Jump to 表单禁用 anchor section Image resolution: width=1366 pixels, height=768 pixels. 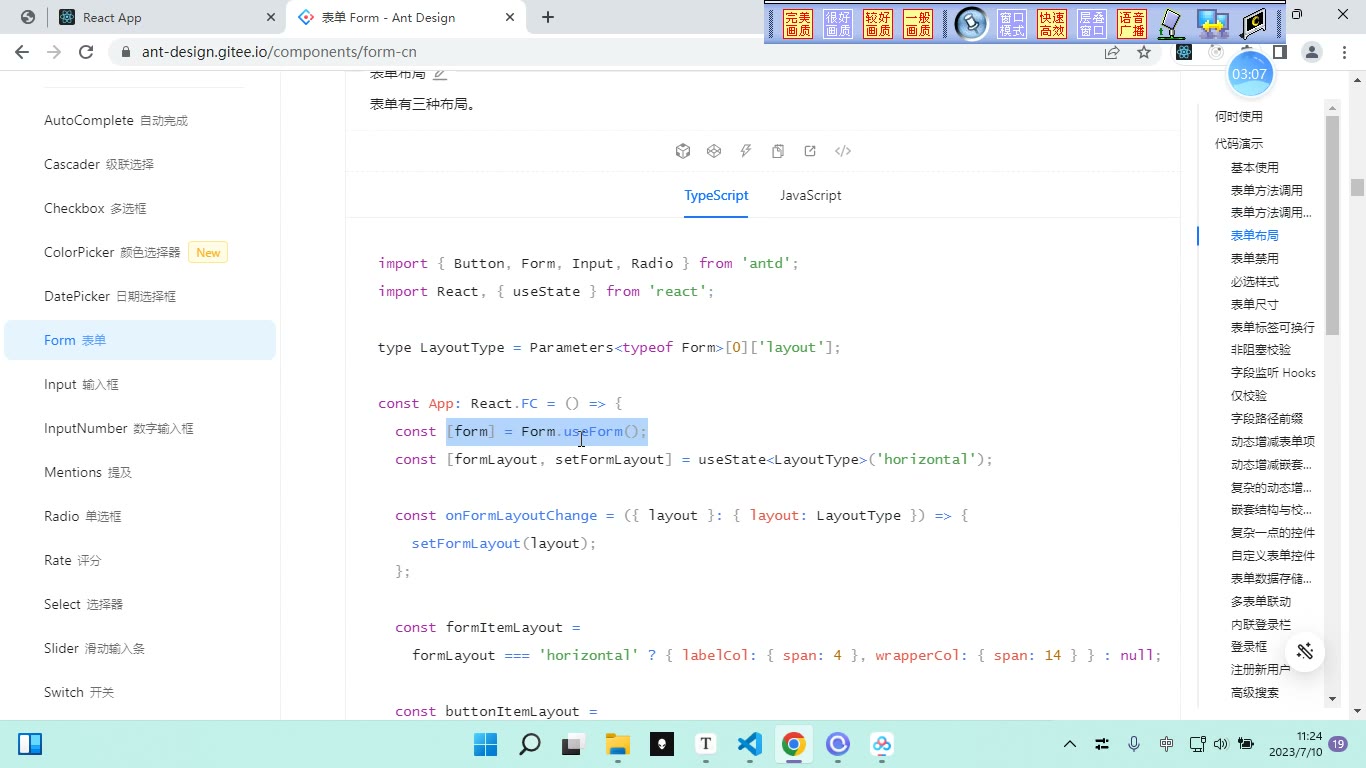pos(1254,258)
